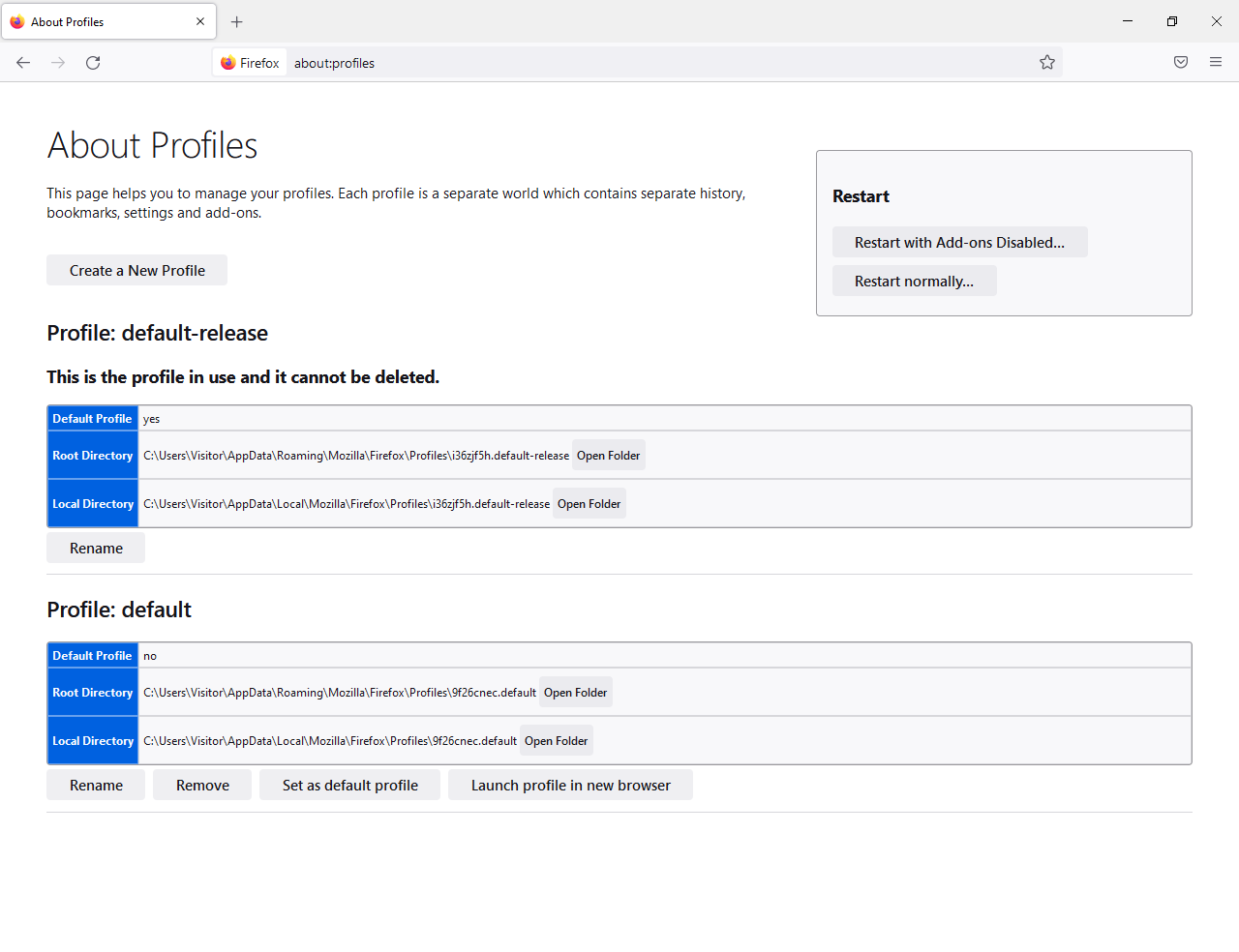Click Restart normally button
The width and height of the screenshot is (1239, 952).
click(x=914, y=282)
